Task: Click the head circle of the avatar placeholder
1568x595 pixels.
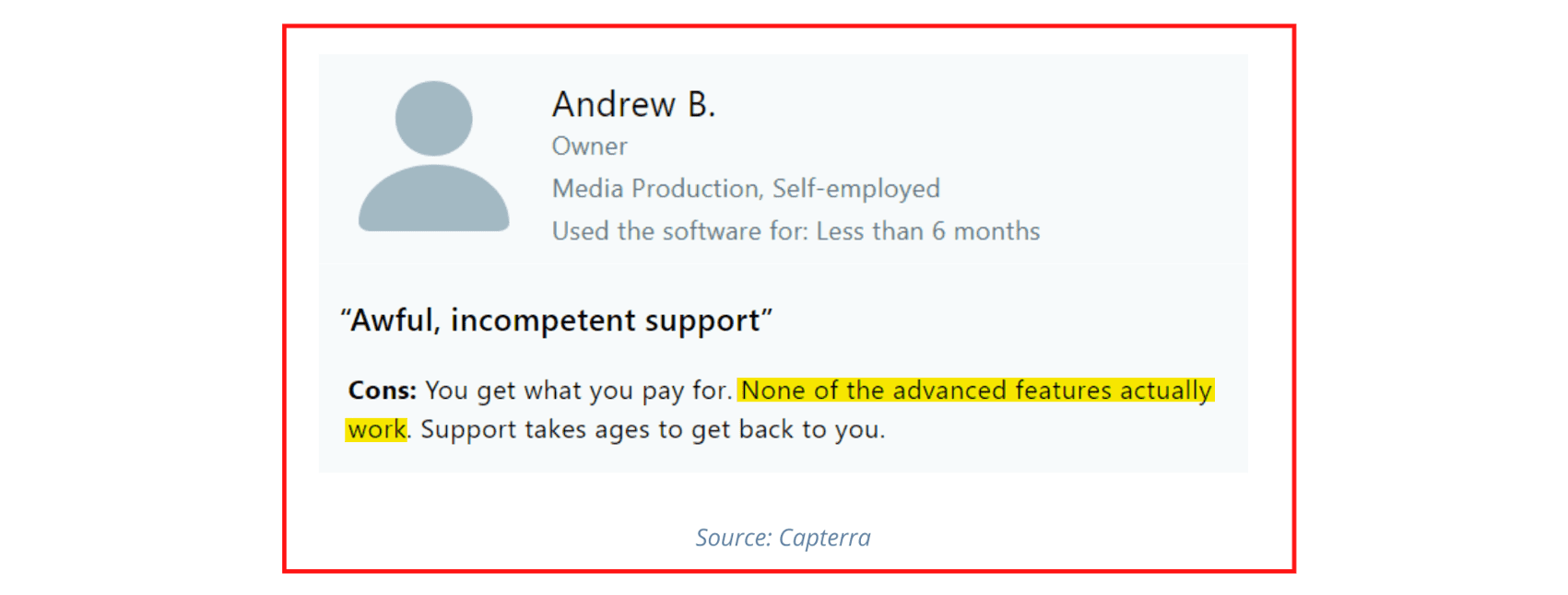Action: click(x=433, y=118)
